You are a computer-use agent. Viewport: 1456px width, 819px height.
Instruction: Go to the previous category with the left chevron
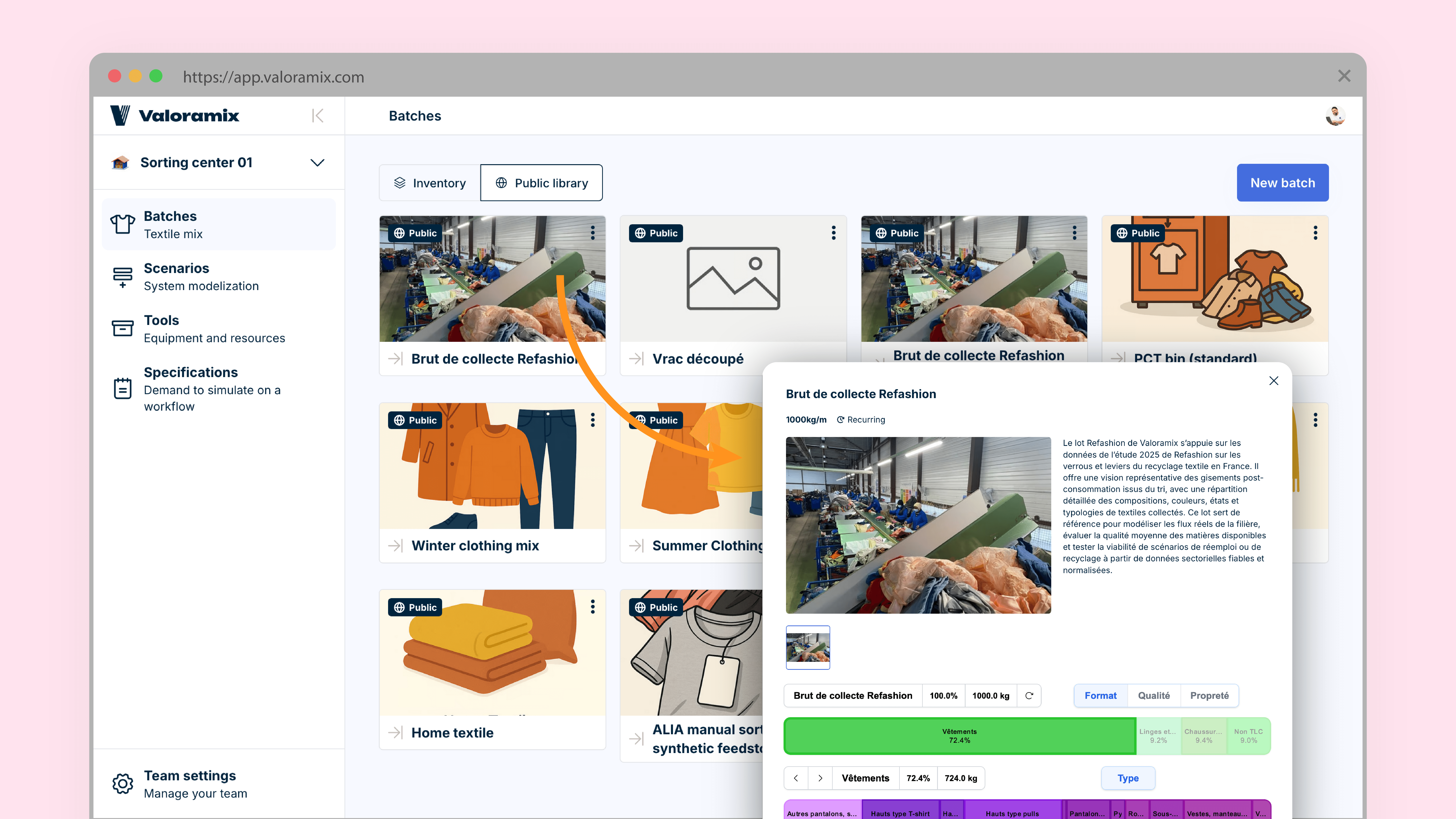(x=796, y=778)
